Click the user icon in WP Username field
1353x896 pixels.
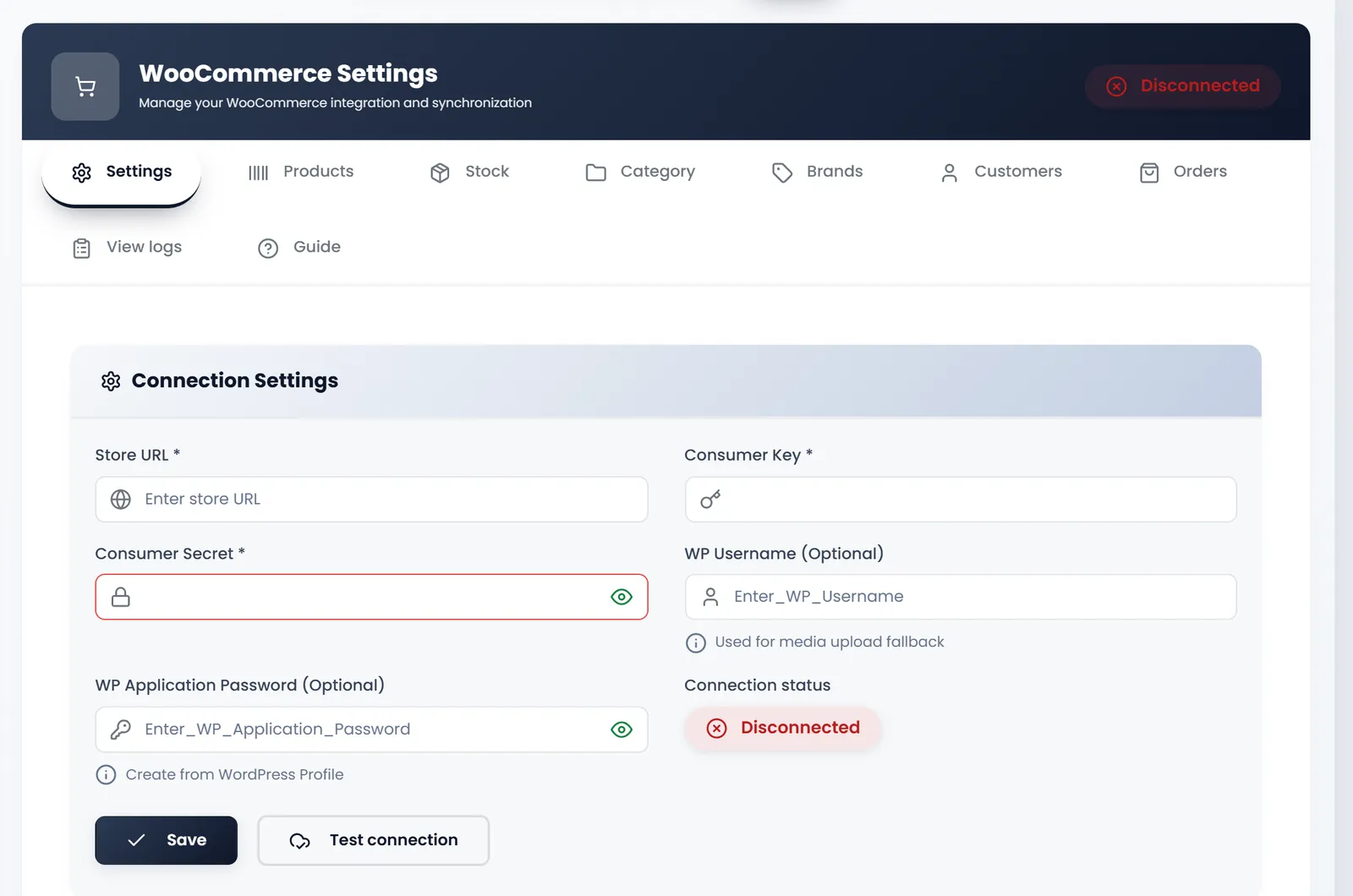point(710,597)
